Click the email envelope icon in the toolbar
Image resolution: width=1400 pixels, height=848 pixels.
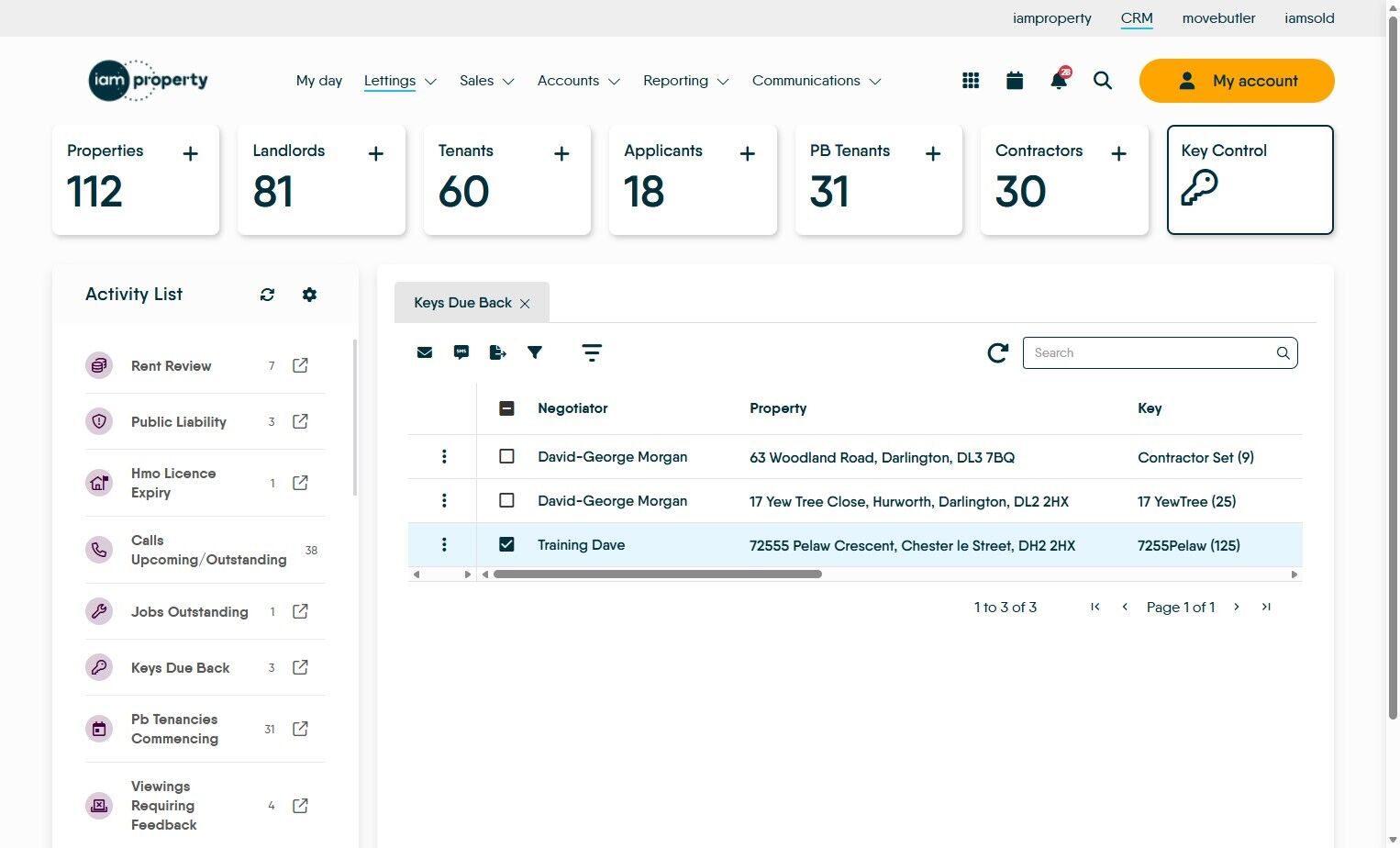tap(424, 352)
